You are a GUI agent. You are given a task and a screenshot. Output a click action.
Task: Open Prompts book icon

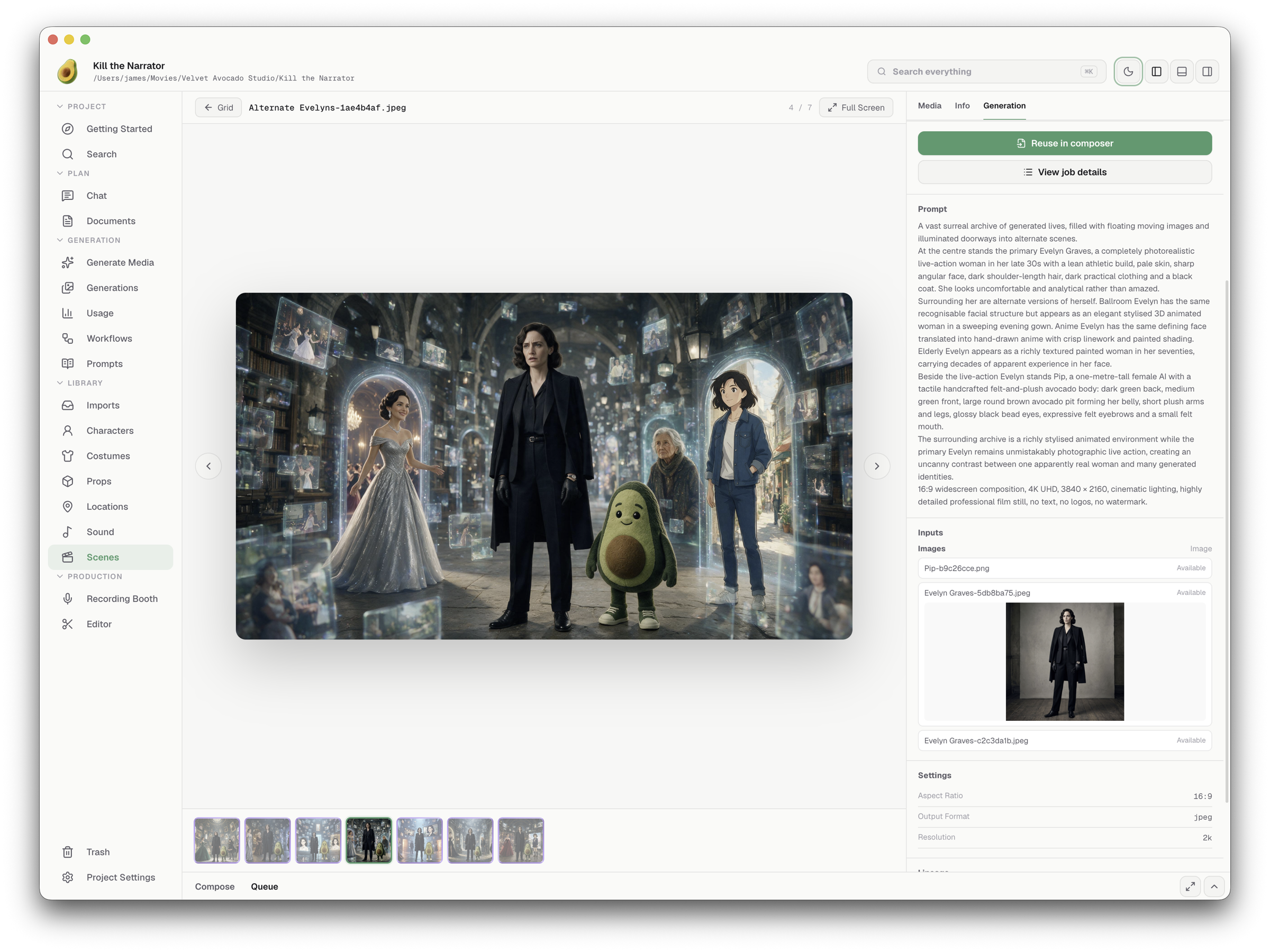[x=68, y=363]
